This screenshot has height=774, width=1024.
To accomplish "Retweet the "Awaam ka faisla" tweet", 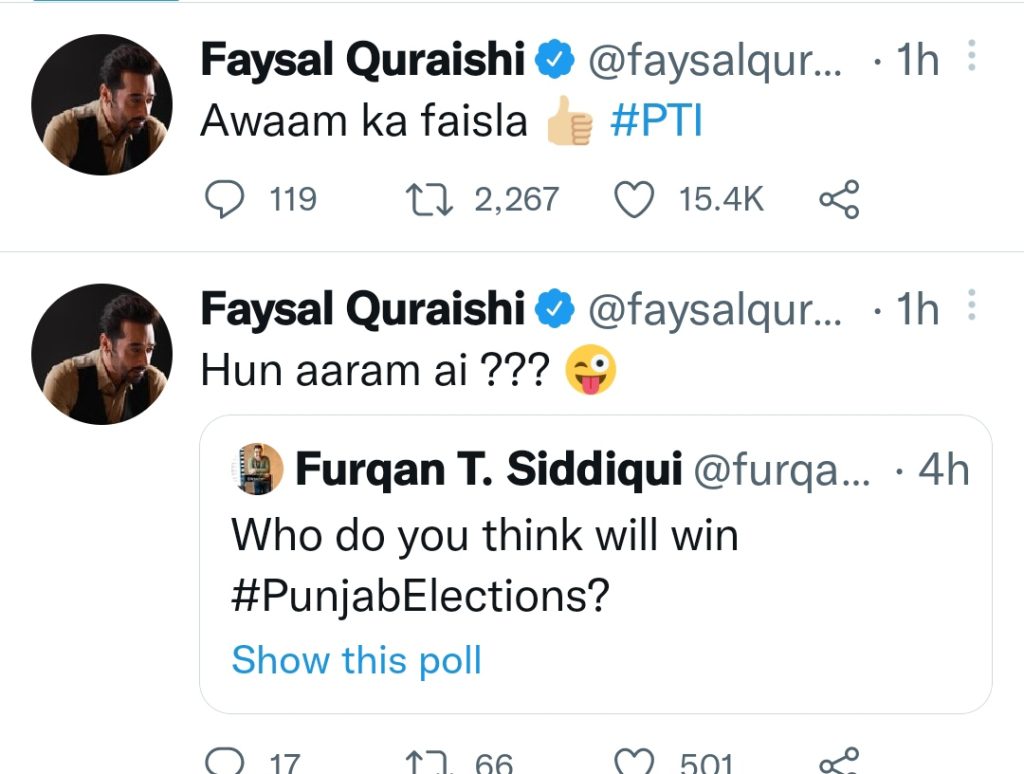I will coord(429,200).
